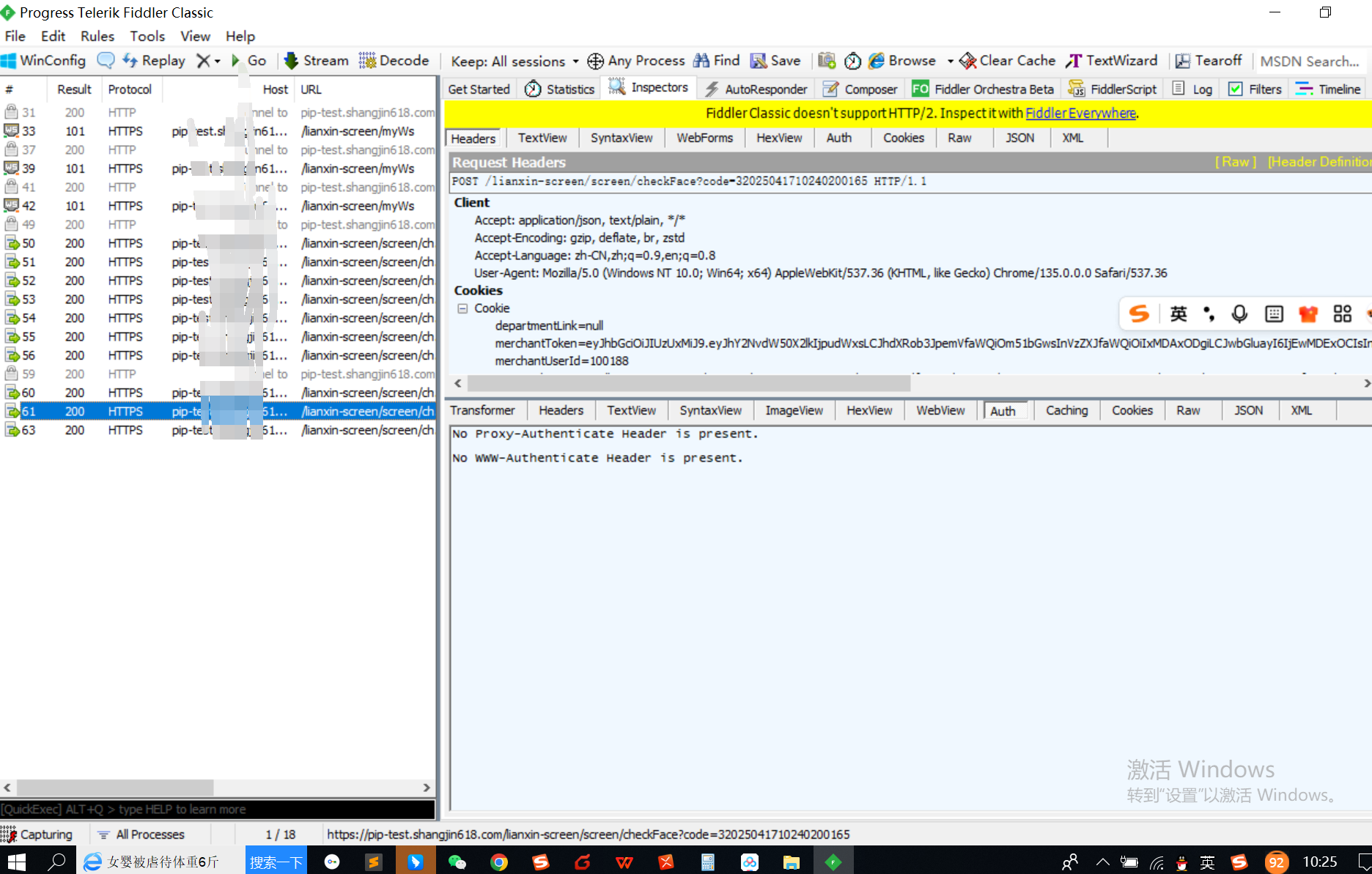Open the FiddlerScript tab
The width and height of the screenshot is (1372, 874).
coord(1113,89)
